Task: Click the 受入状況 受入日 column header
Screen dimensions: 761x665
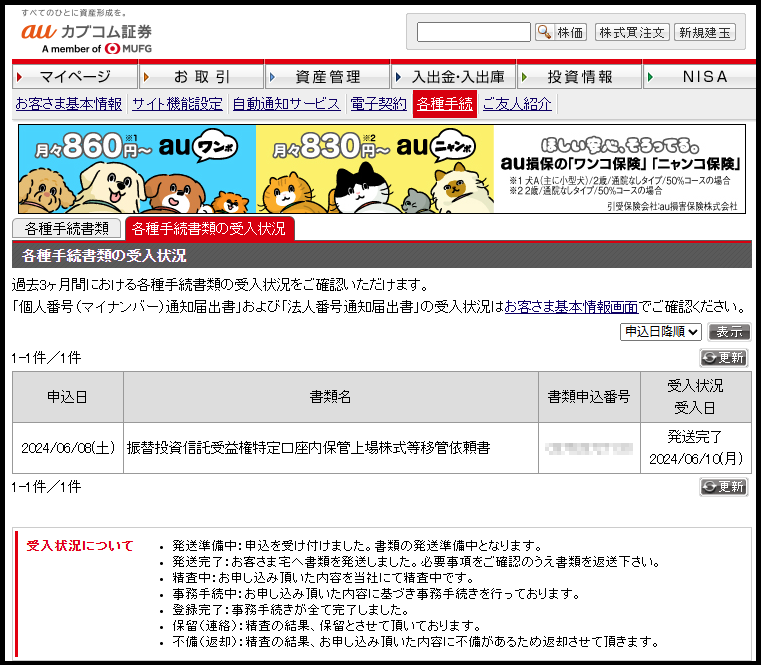Action: 695,397
